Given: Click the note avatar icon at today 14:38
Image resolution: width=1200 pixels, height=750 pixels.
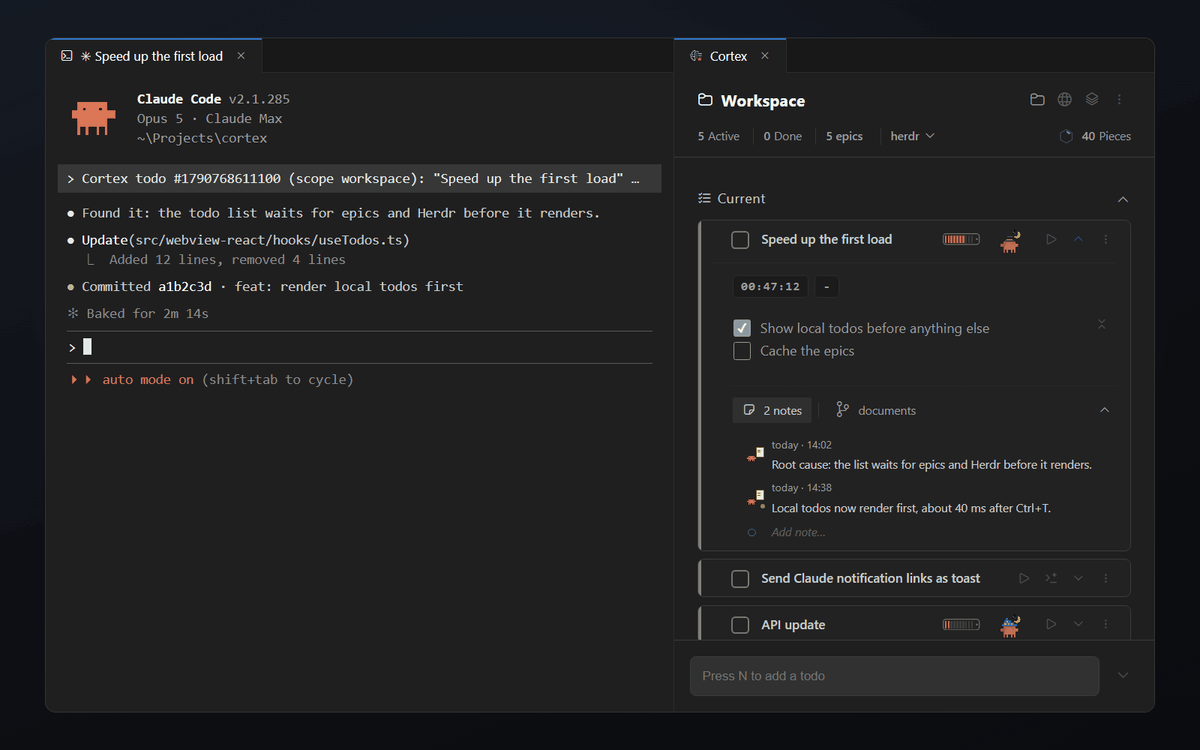Looking at the screenshot, I should 756,498.
